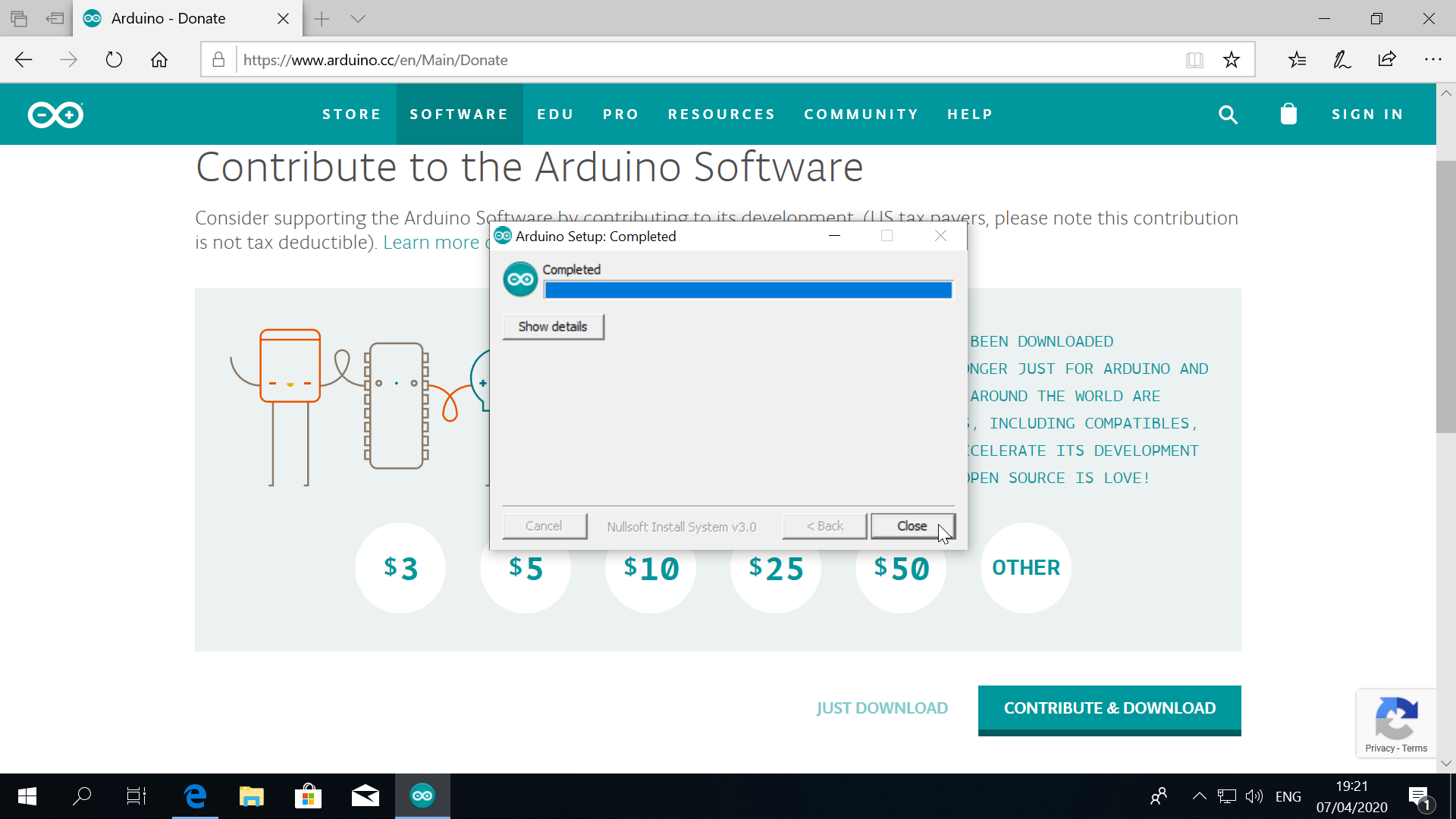Open the reCAPTCHA Privacy link
The width and height of the screenshot is (1456, 819).
pos(1379,748)
